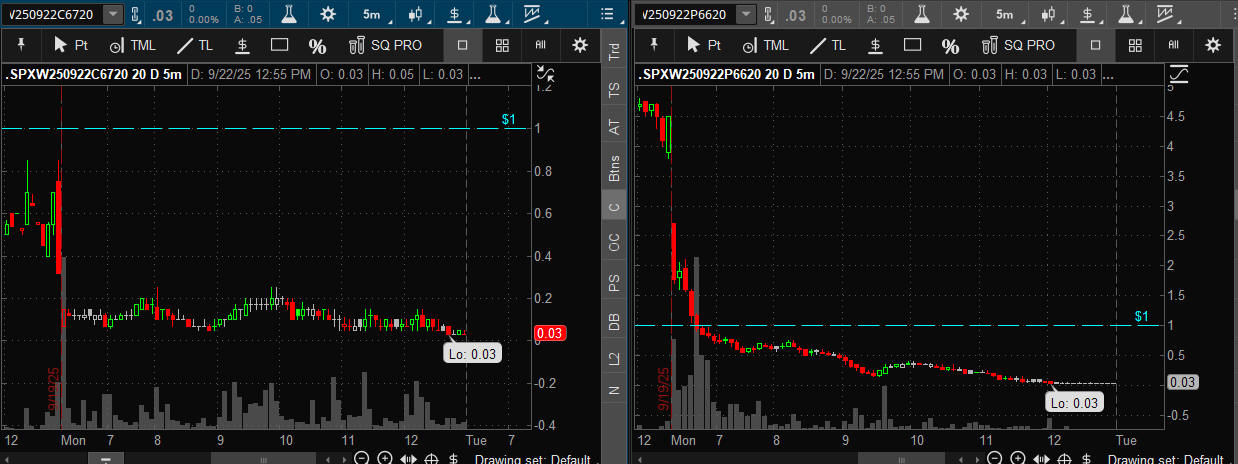Open the Trd sidebar tab

pos(614,52)
